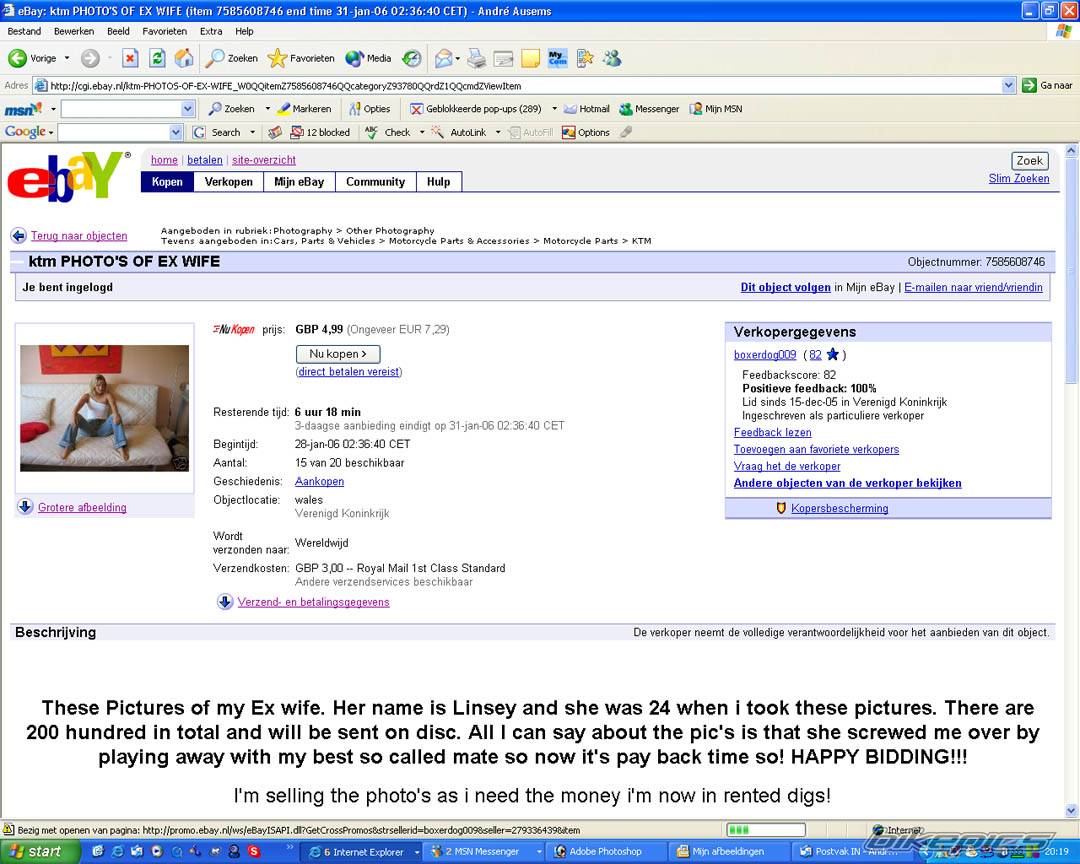Open the browser Home page icon
The height and width of the screenshot is (864, 1080).
pos(184,59)
